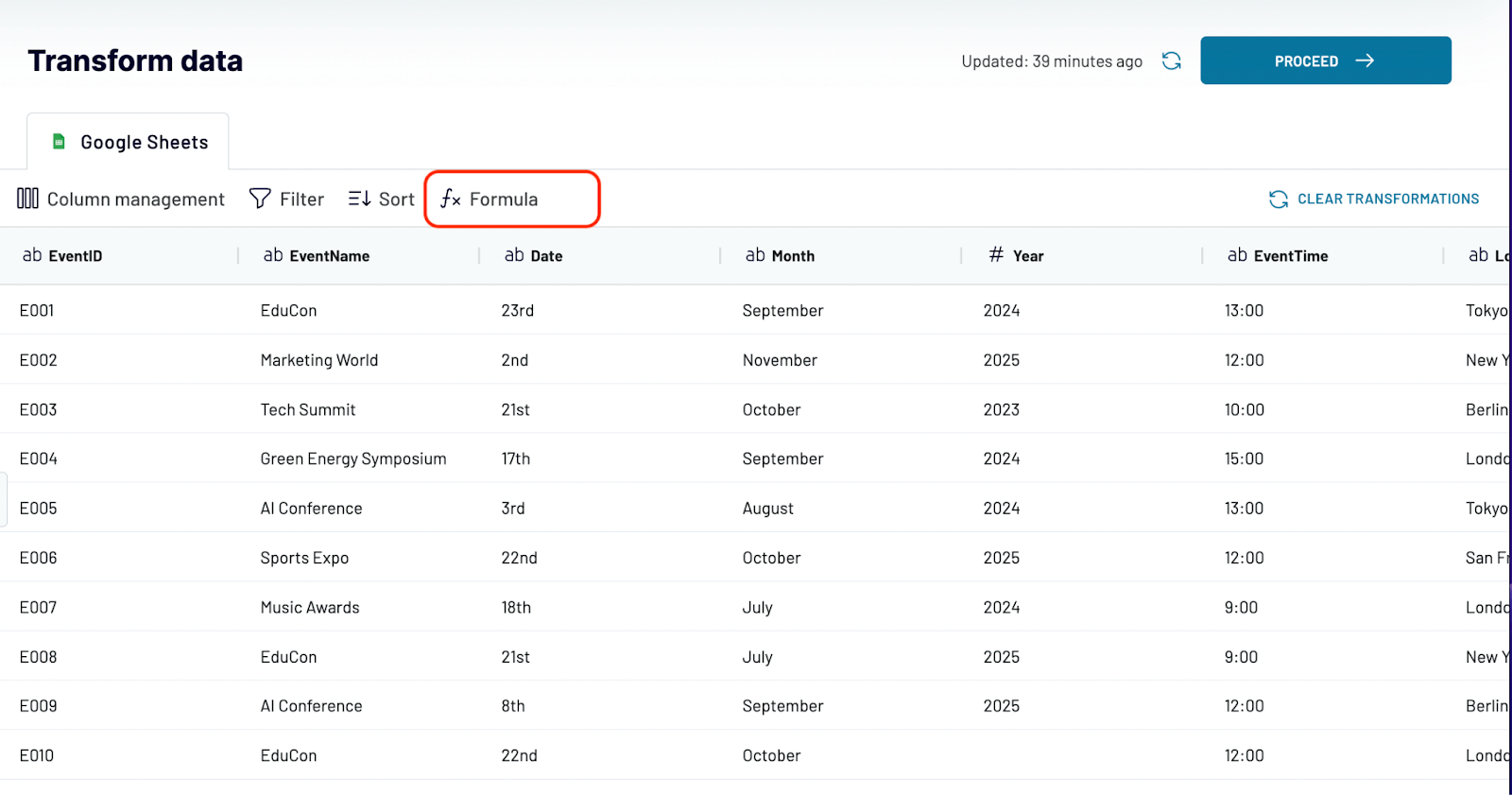Open the Filter tool from its funnel icon
Image resolution: width=1512 pixels, height=795 pixels.
260,199
